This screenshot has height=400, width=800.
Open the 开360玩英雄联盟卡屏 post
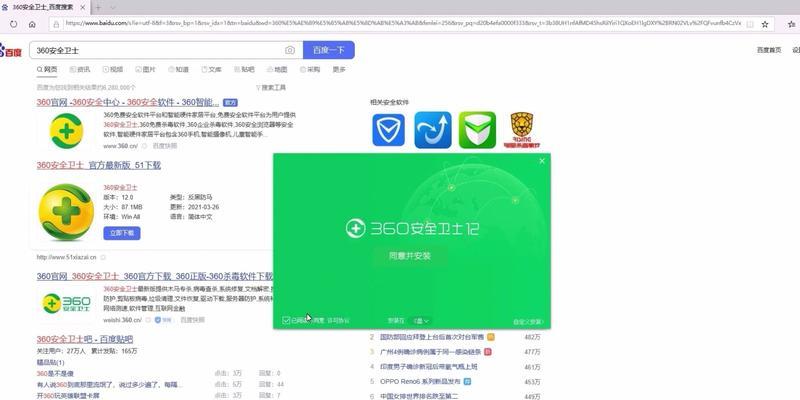click(x=68, y=396)
